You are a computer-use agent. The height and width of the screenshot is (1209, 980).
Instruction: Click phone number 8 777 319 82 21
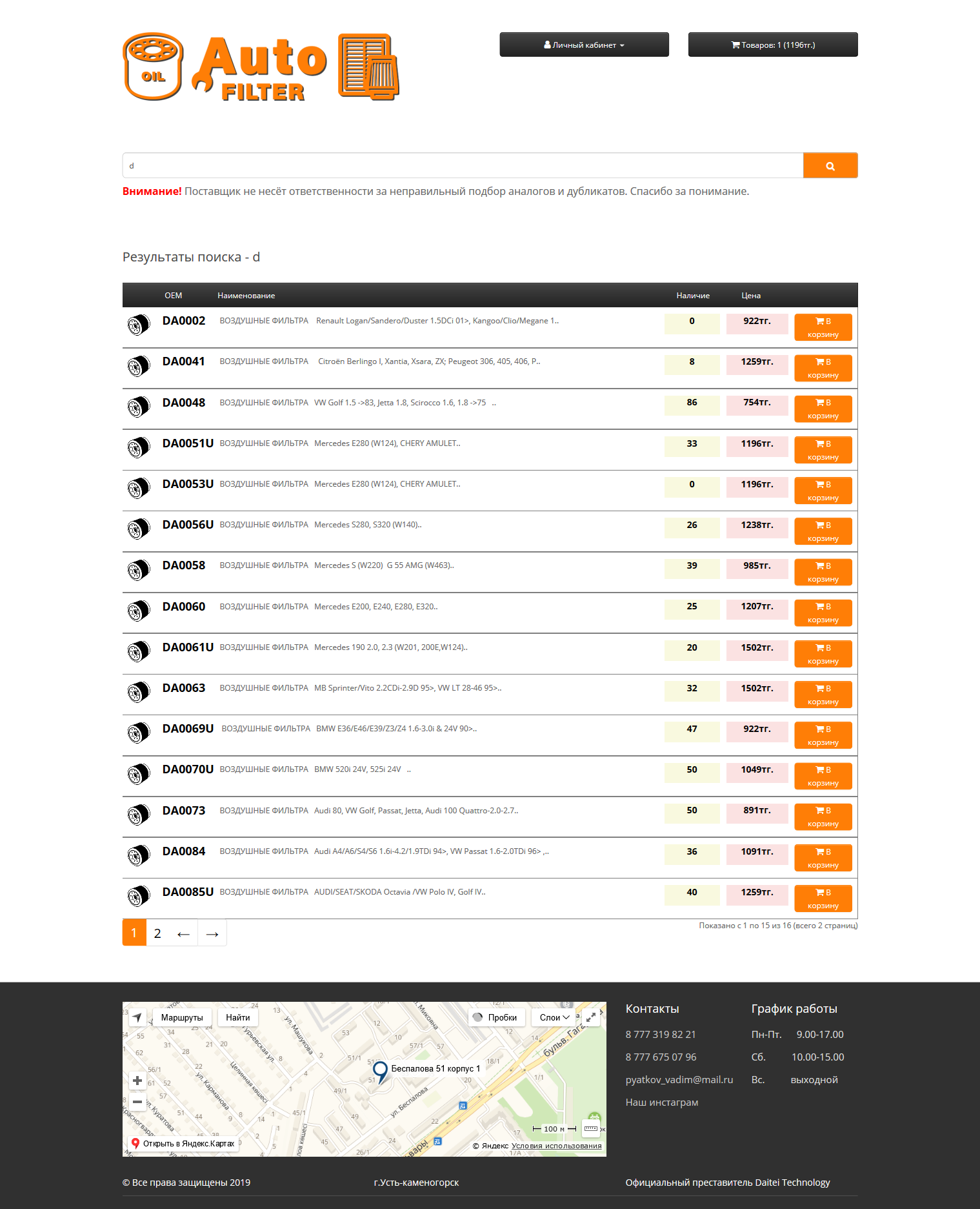coord(661,1034)
